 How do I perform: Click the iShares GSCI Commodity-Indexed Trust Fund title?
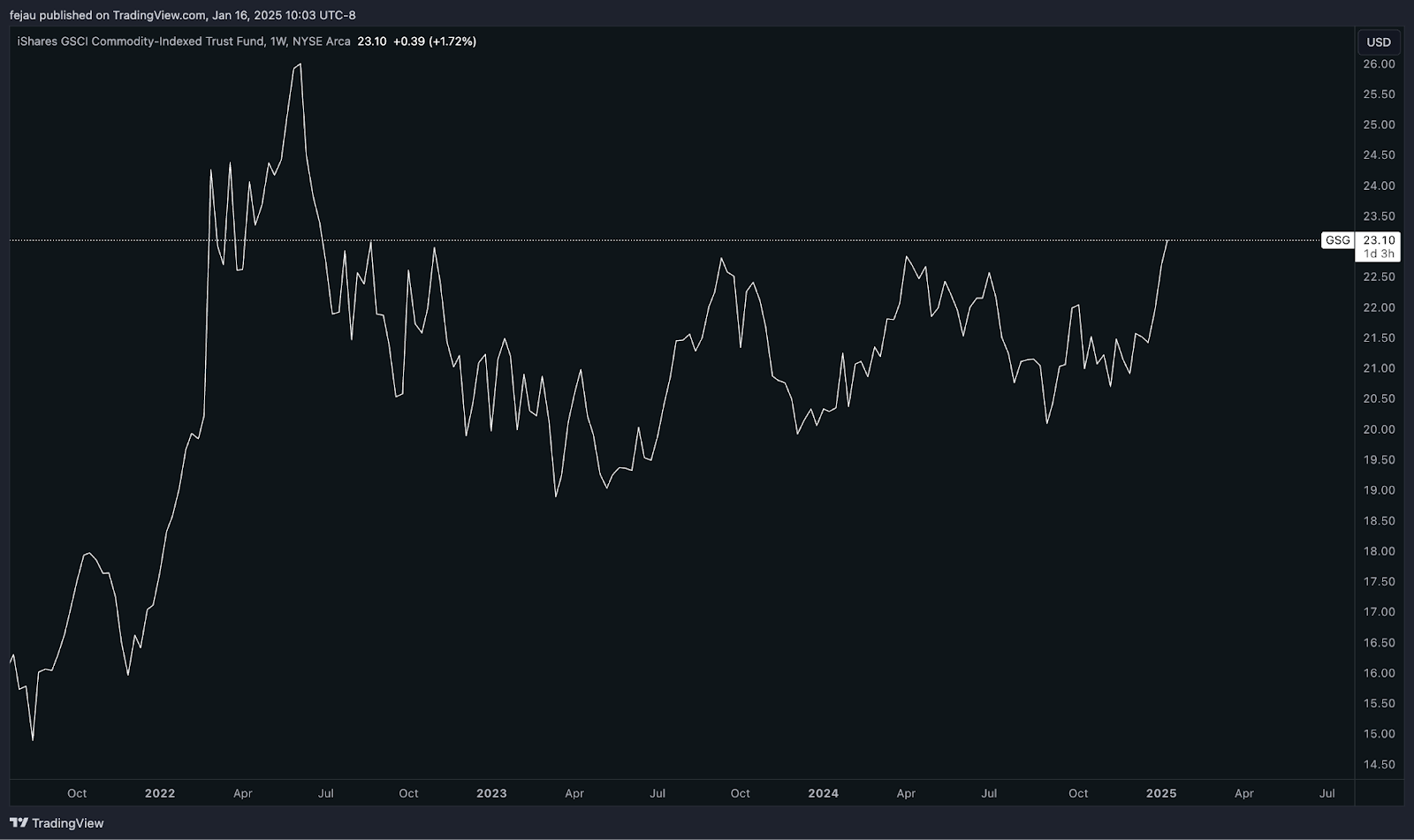140,42
